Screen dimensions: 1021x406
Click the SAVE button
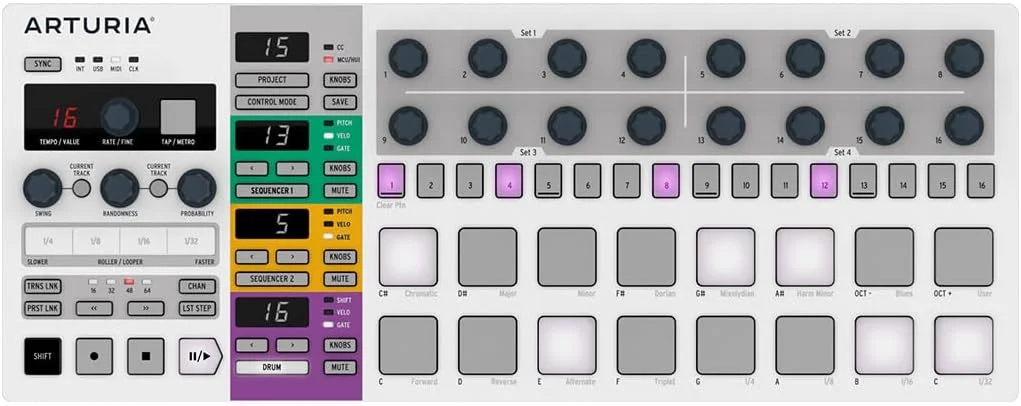(340, 102)
